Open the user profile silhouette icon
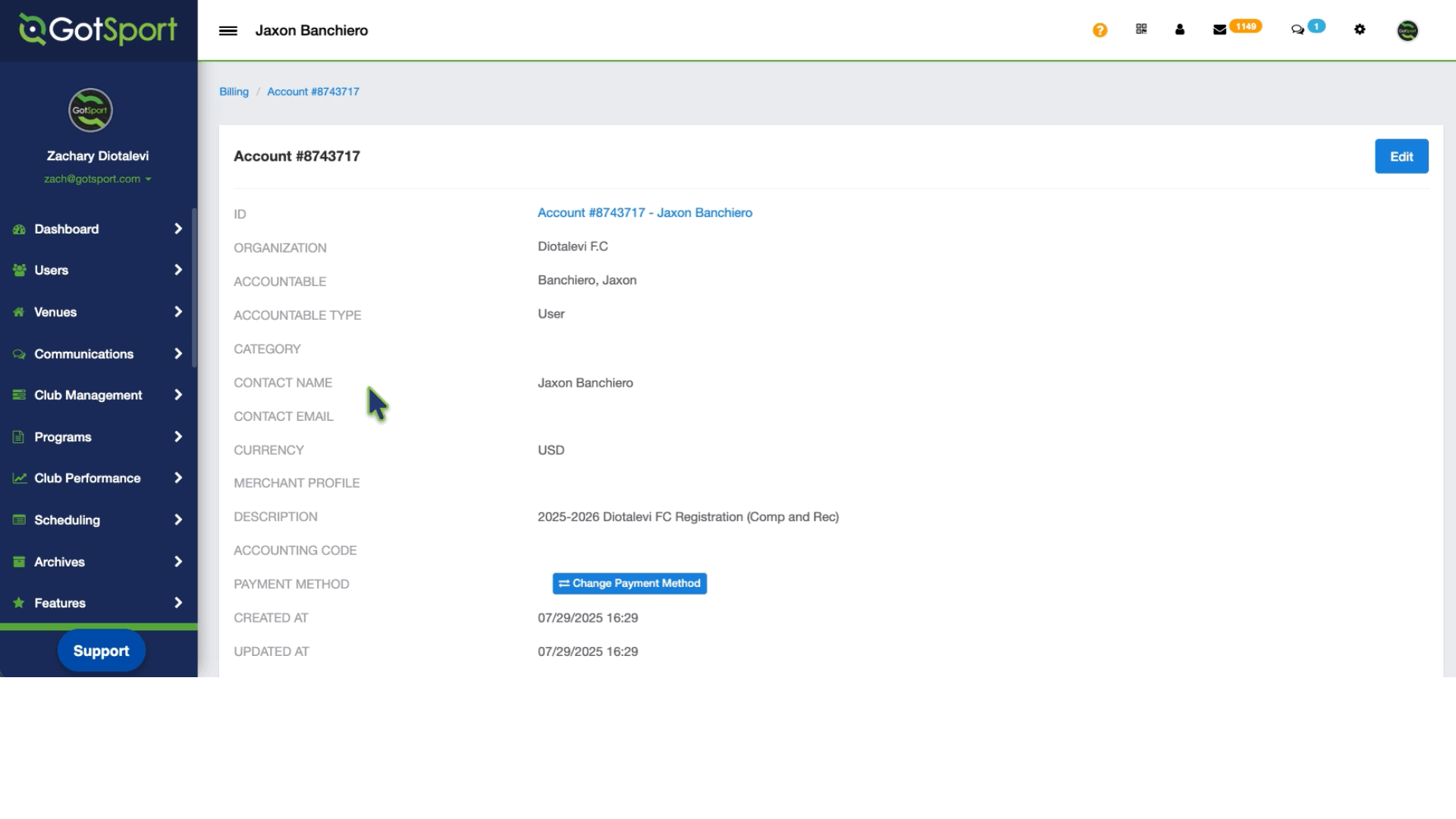The height and width of the screenshot is (819, 1456). point(1180,30)
